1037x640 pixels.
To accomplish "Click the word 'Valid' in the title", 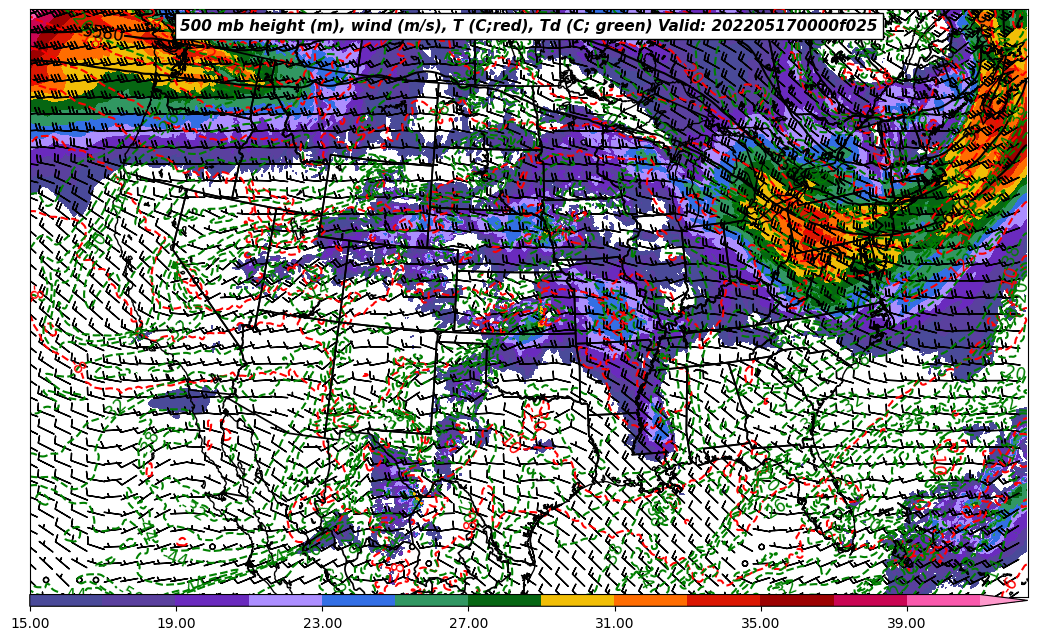I will pyautogui.click(x=683, y=26).
